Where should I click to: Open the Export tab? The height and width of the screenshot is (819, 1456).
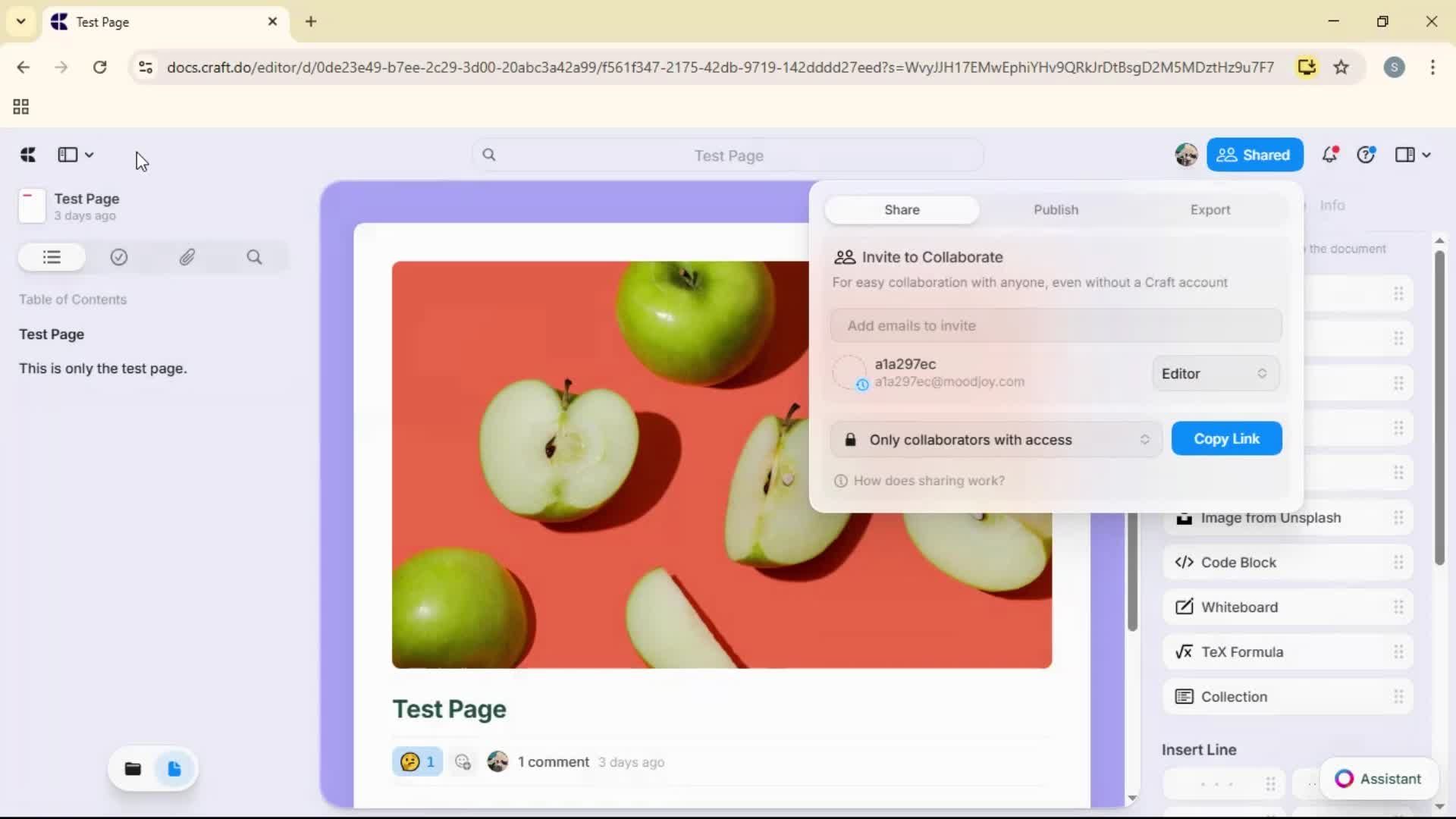pyautogui.click(x=1210, y=209)
